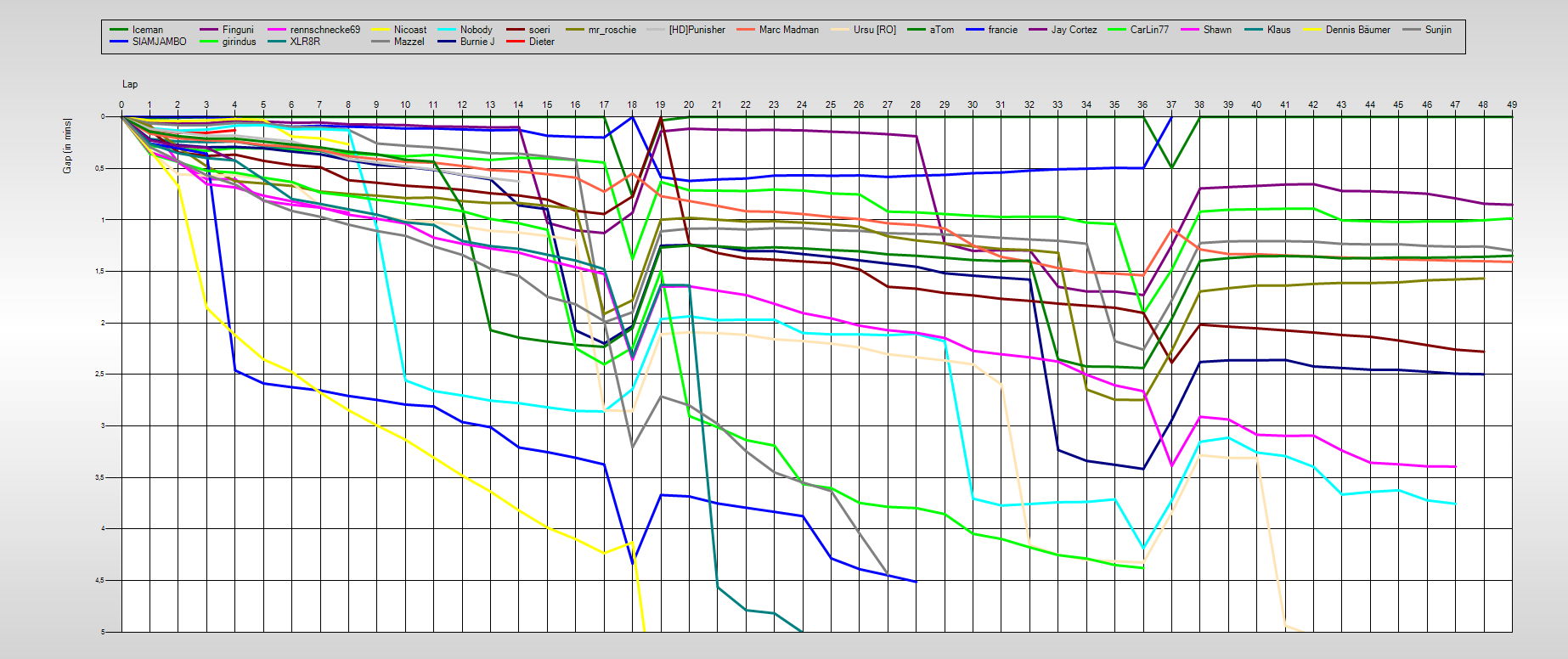The width and height of the screenshot is (1568, 659).
Task: Select the Burnie J legend entry
Action: click(x=477, y=42)
